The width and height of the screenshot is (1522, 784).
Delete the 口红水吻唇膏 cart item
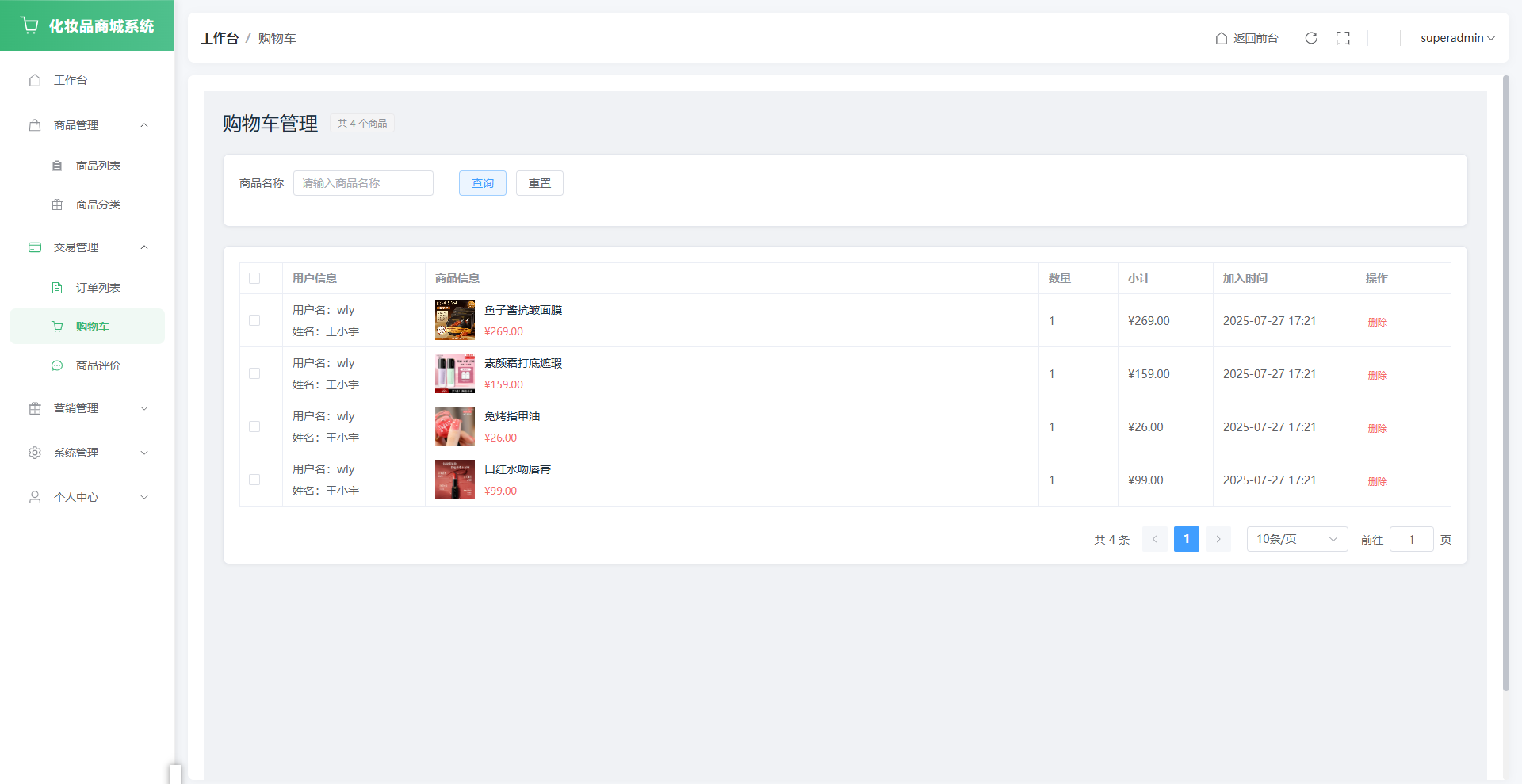tap(1377, 481)
